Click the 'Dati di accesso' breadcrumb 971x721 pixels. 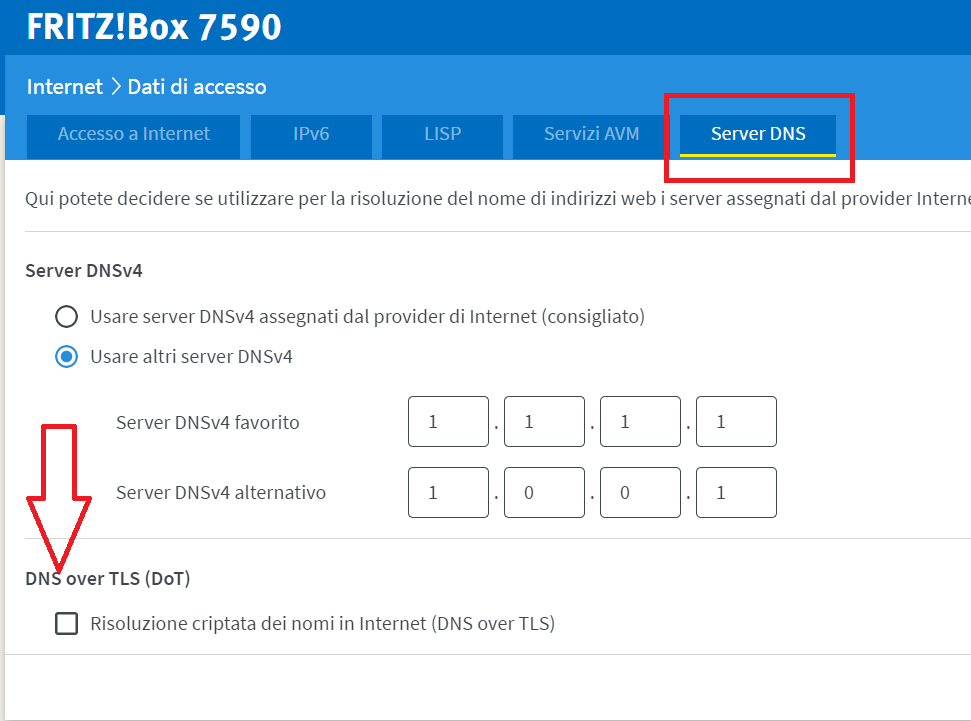tap(197, 87)
